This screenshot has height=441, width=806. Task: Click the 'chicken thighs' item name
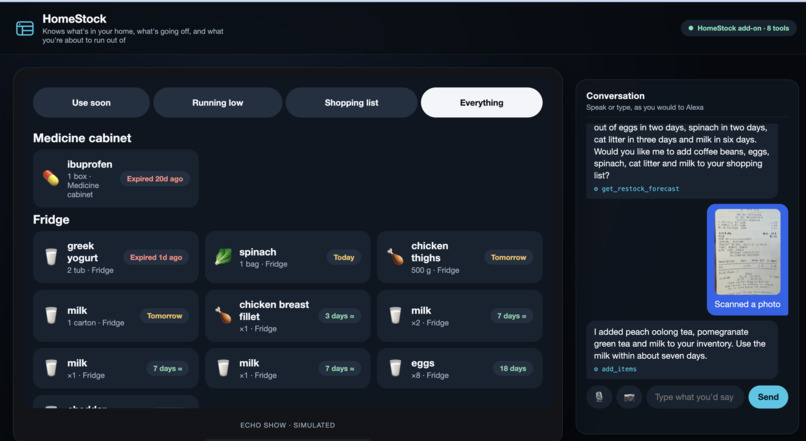coord(429,252)
